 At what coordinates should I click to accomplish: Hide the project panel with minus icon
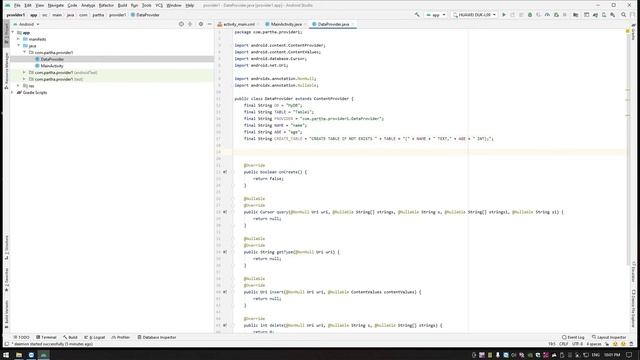click(209, 24)
